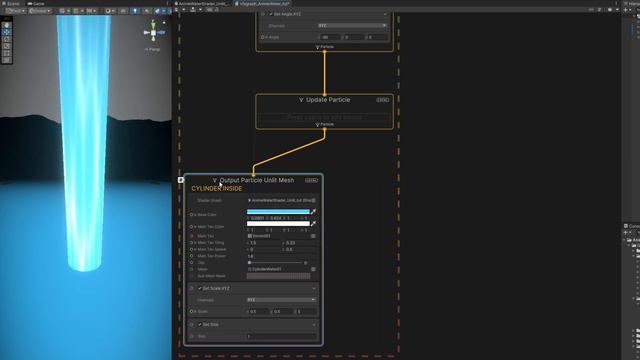Click Persp label under scene gizmo
640x360 pixels.
pos(153,49)
